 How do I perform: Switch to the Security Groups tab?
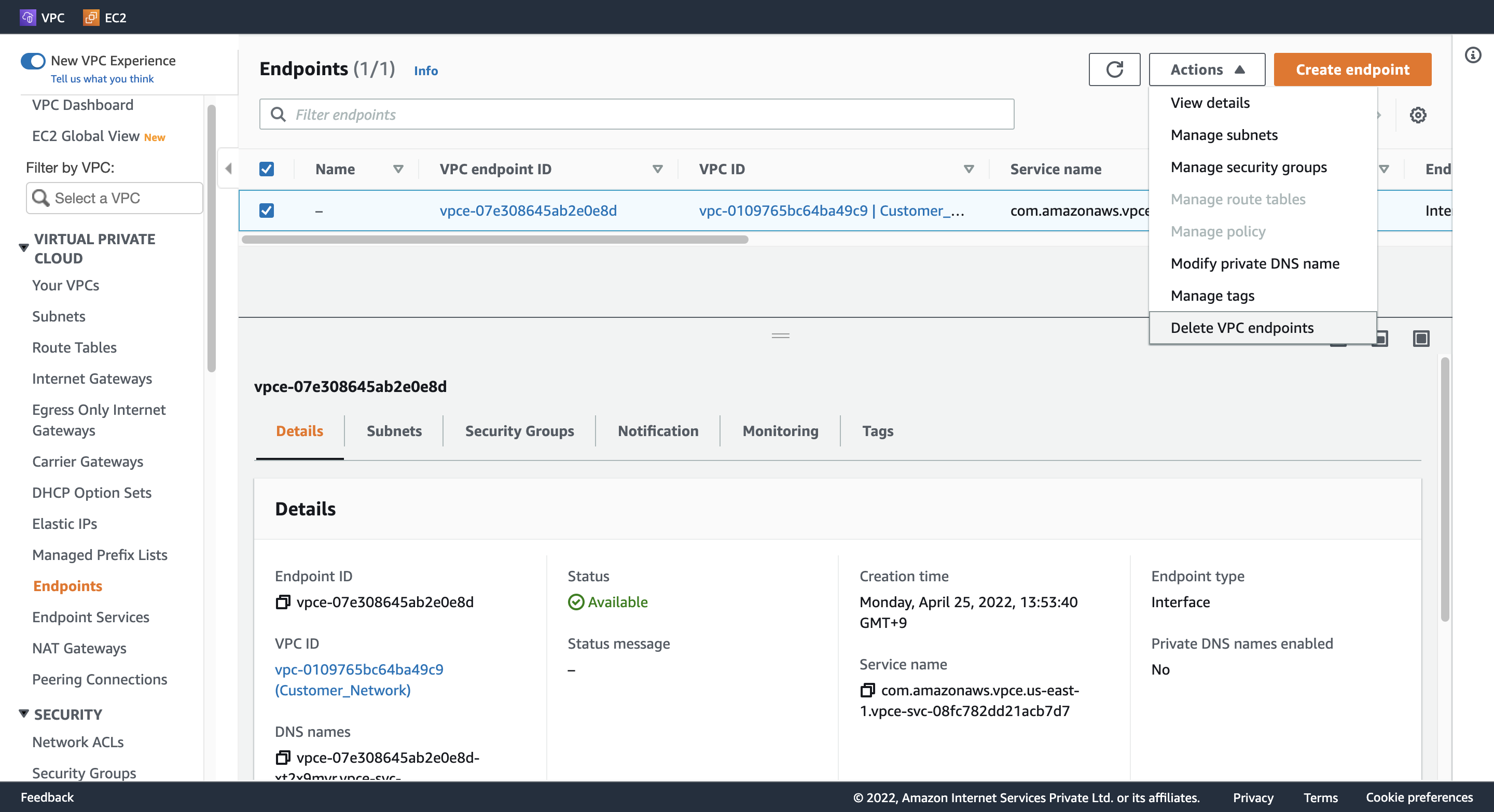[519, 430]
